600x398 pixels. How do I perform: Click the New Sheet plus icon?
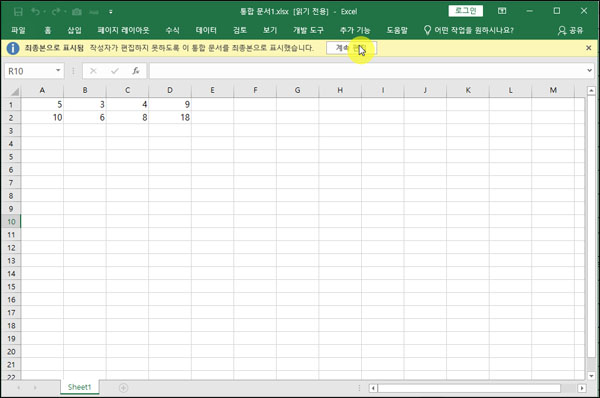click(123, 388)
